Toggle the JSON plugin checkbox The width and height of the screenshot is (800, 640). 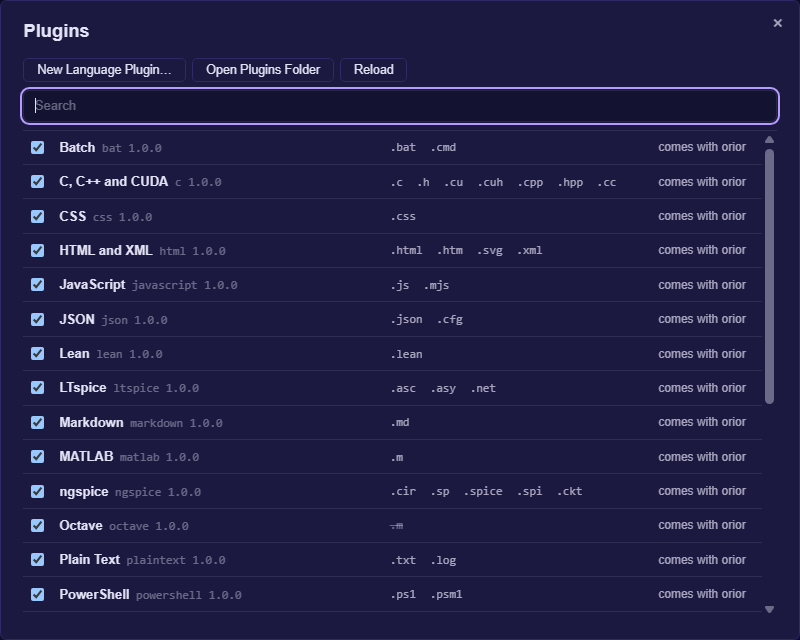[37, 319]
